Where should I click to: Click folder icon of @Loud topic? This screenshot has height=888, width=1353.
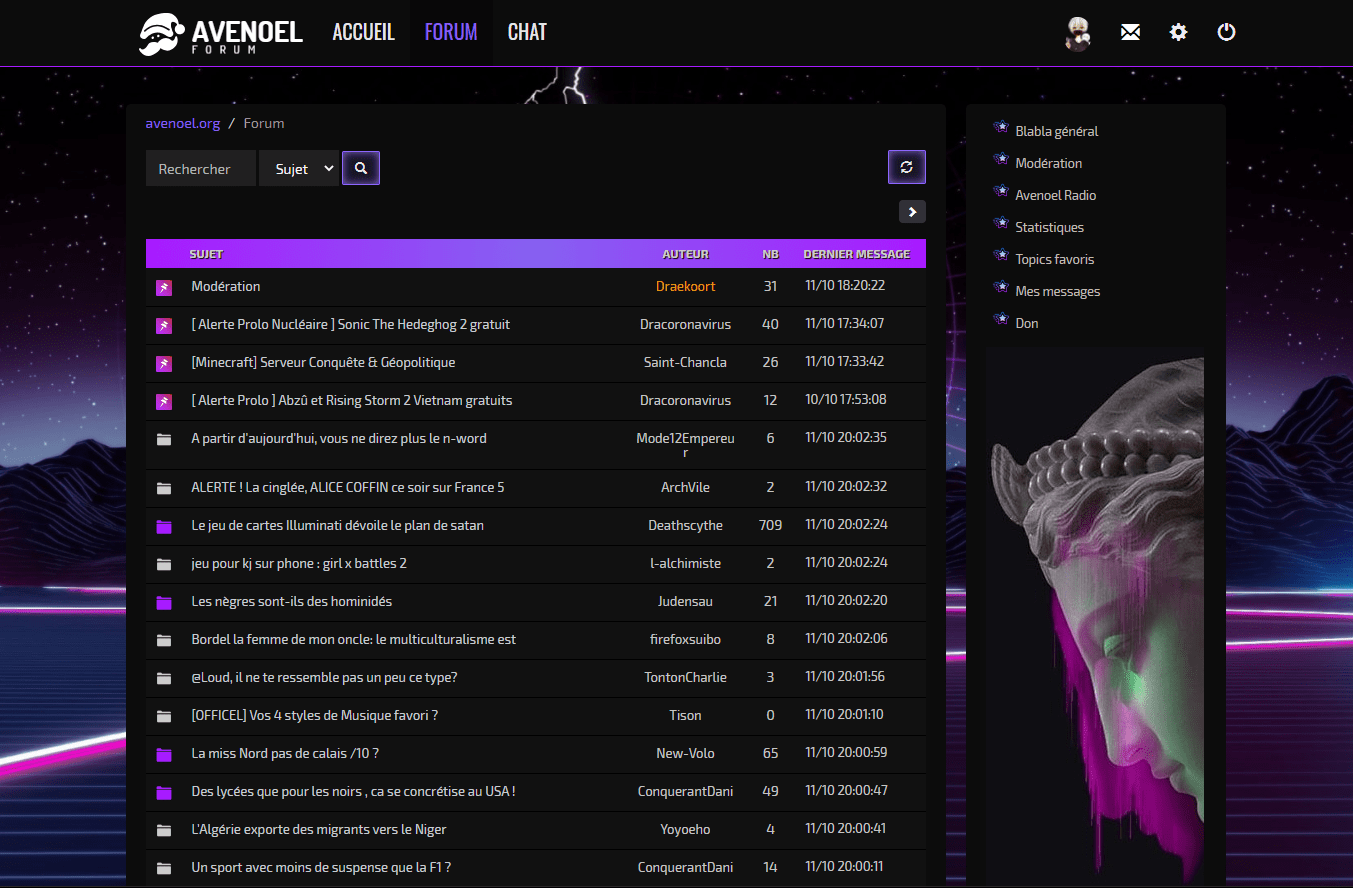pos(164,678)
